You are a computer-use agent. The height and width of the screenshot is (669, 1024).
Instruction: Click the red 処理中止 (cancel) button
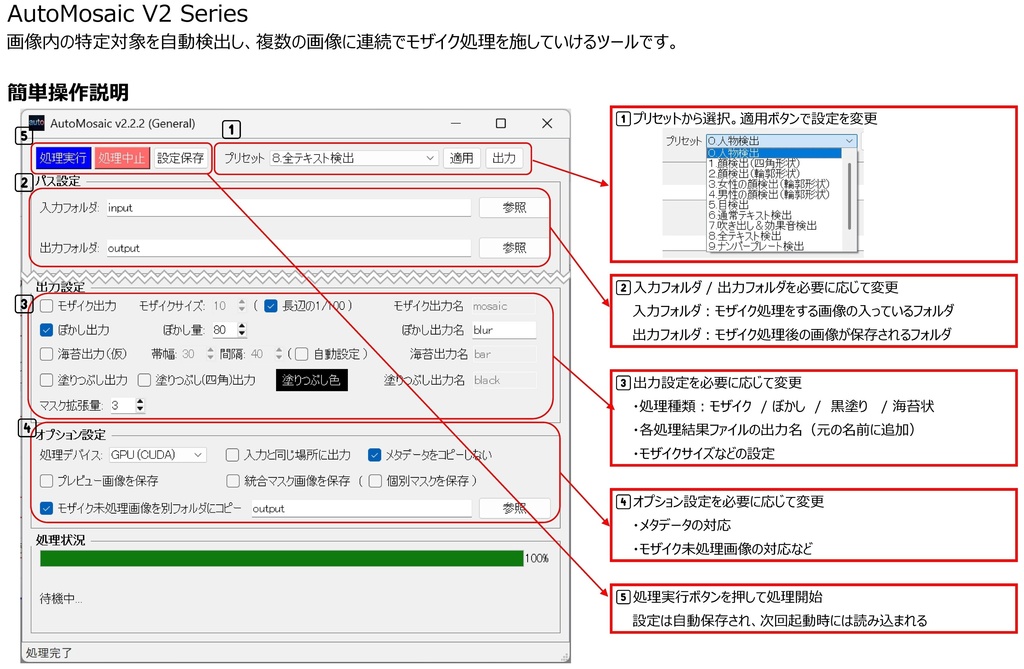tap(121, 158)
